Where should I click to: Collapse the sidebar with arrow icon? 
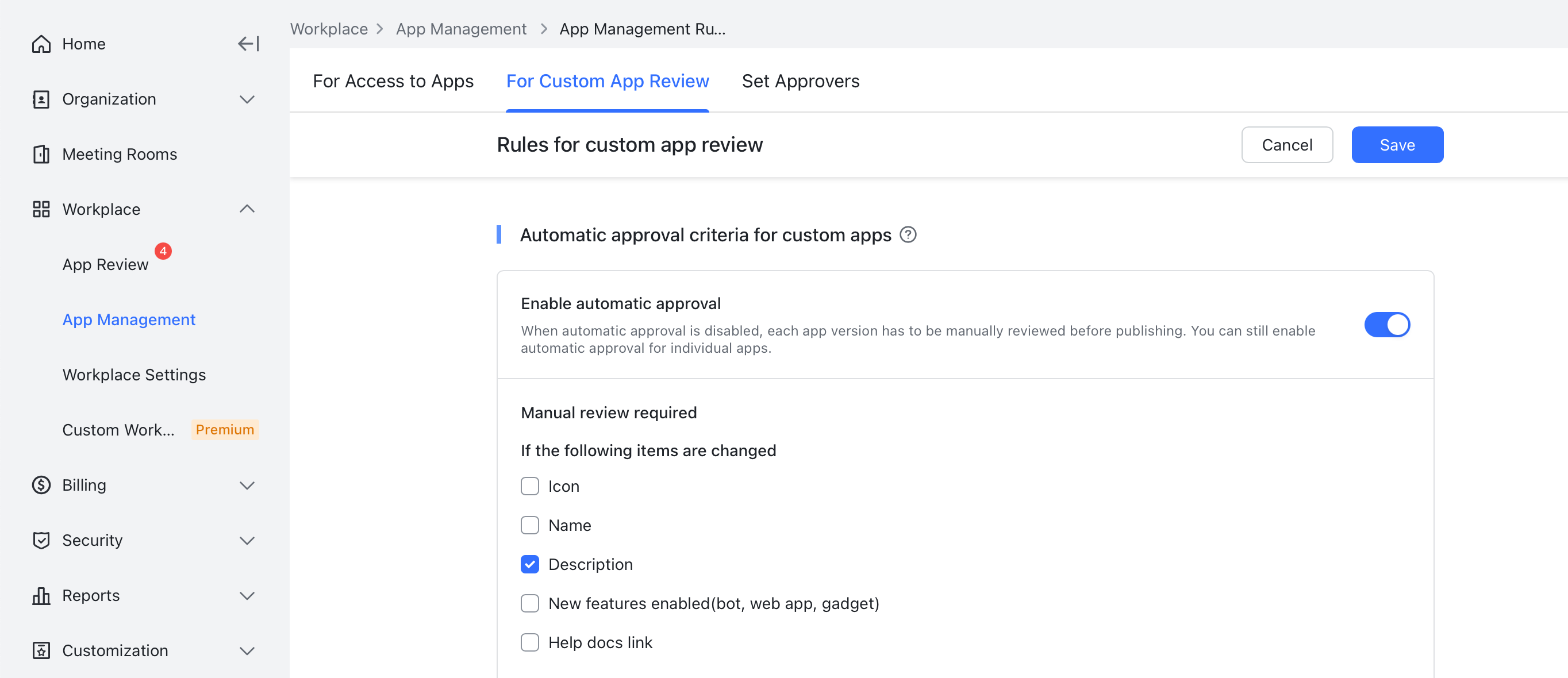[x=248, y=44]
